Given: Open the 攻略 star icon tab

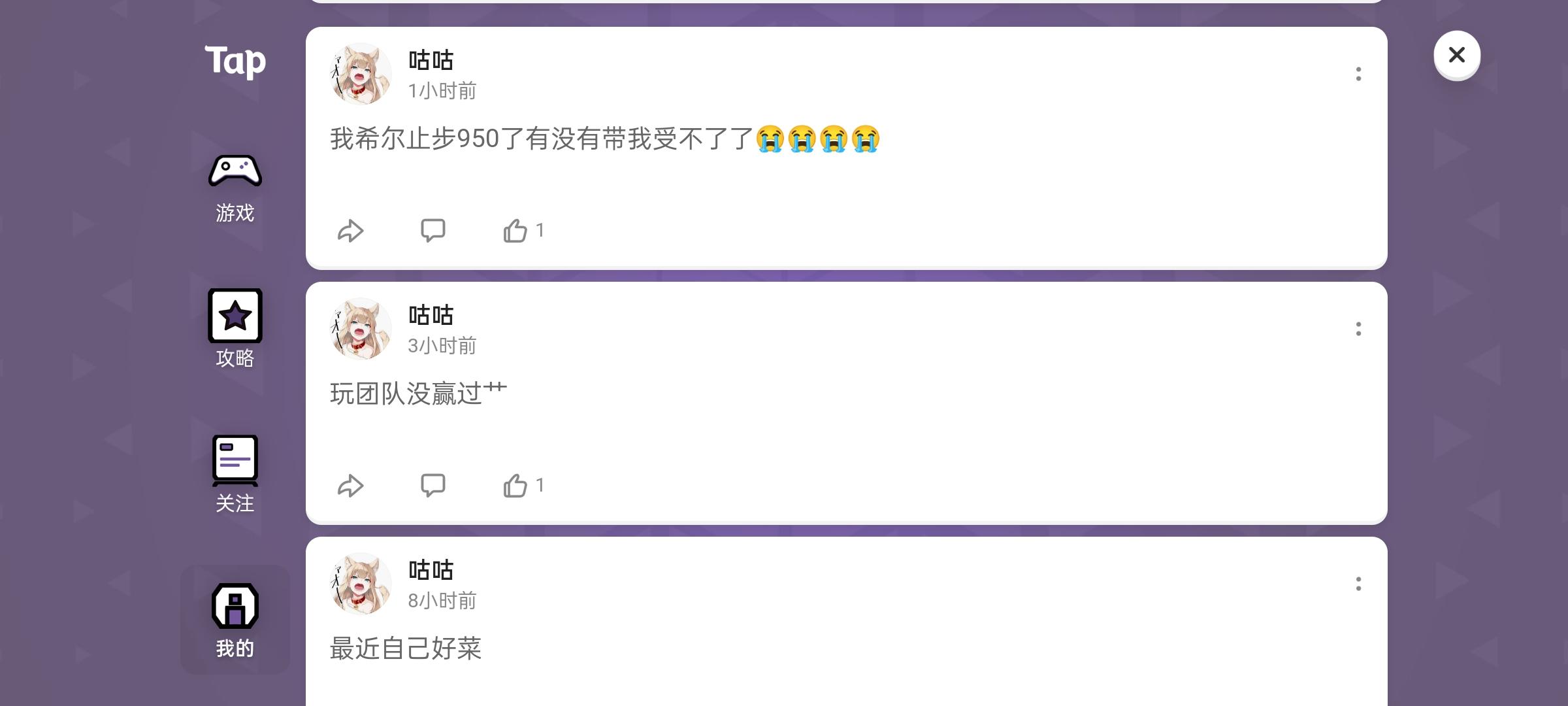Looking at the screenshot, I should [x=235, y=329].
